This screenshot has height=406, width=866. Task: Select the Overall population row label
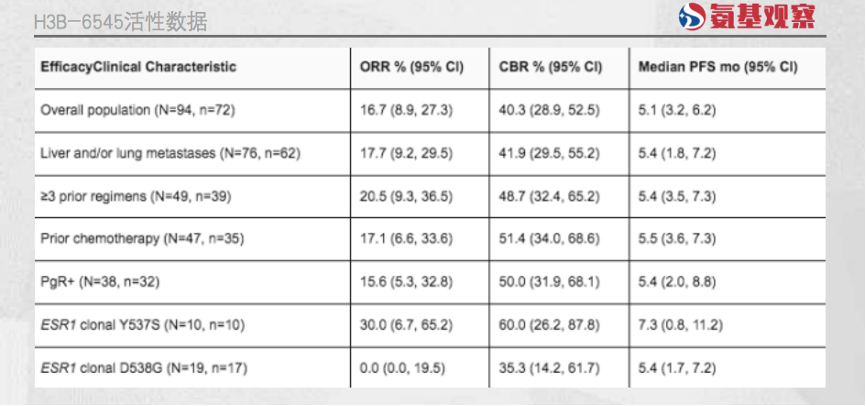pos(137,110)
